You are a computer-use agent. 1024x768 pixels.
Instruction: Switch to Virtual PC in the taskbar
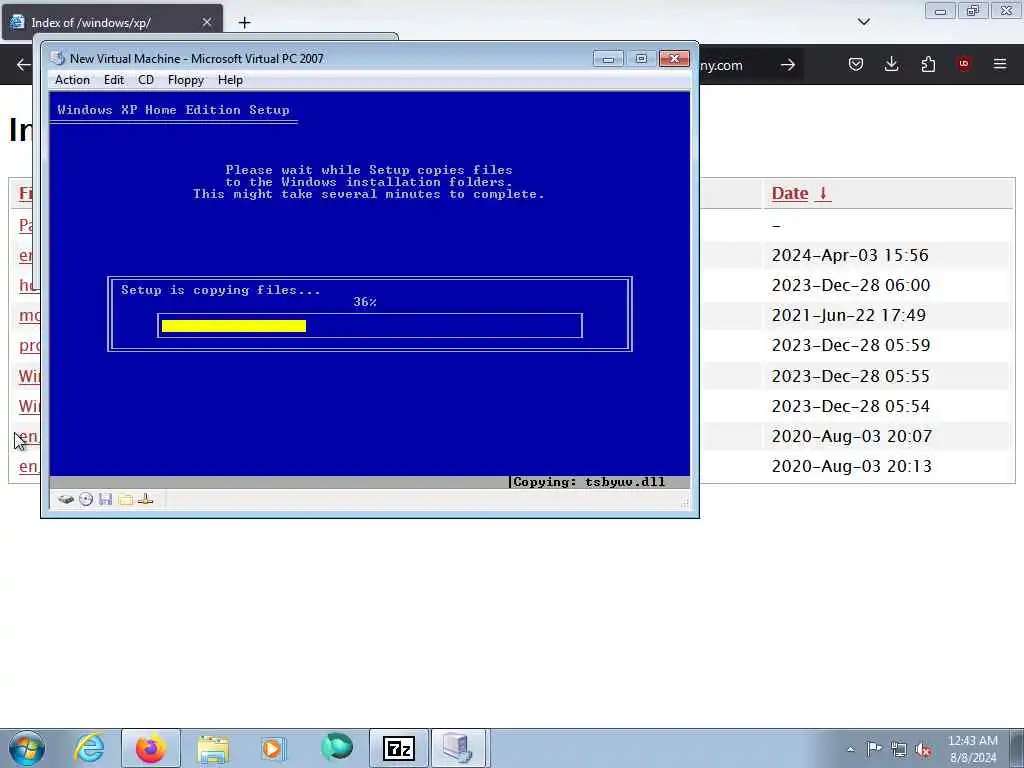pos(457,748)
